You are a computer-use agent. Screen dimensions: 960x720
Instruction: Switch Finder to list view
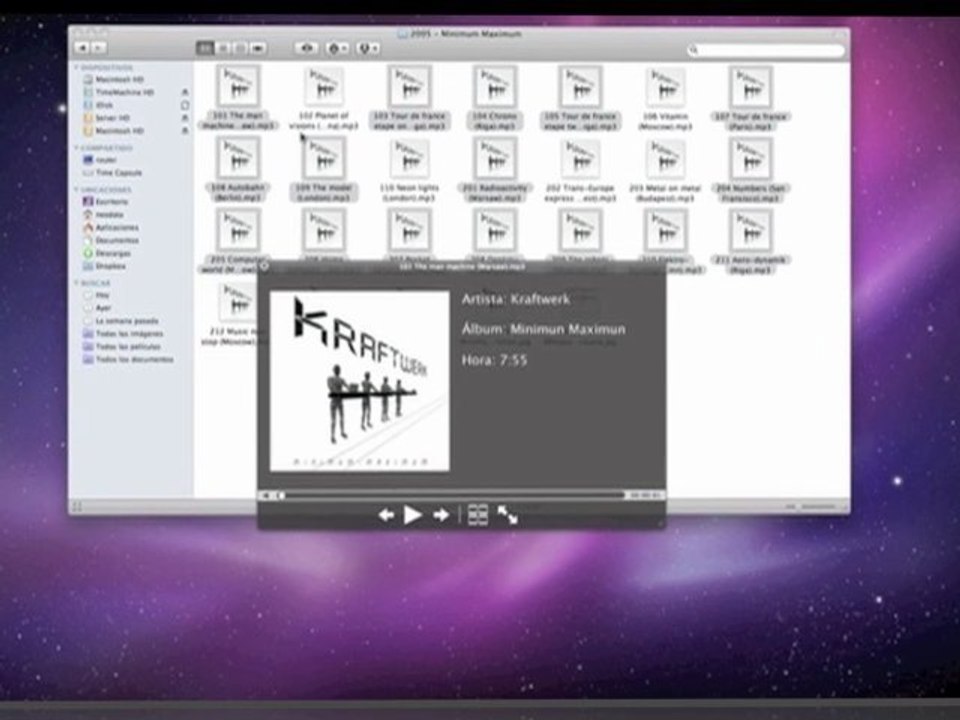coord(223,48)
